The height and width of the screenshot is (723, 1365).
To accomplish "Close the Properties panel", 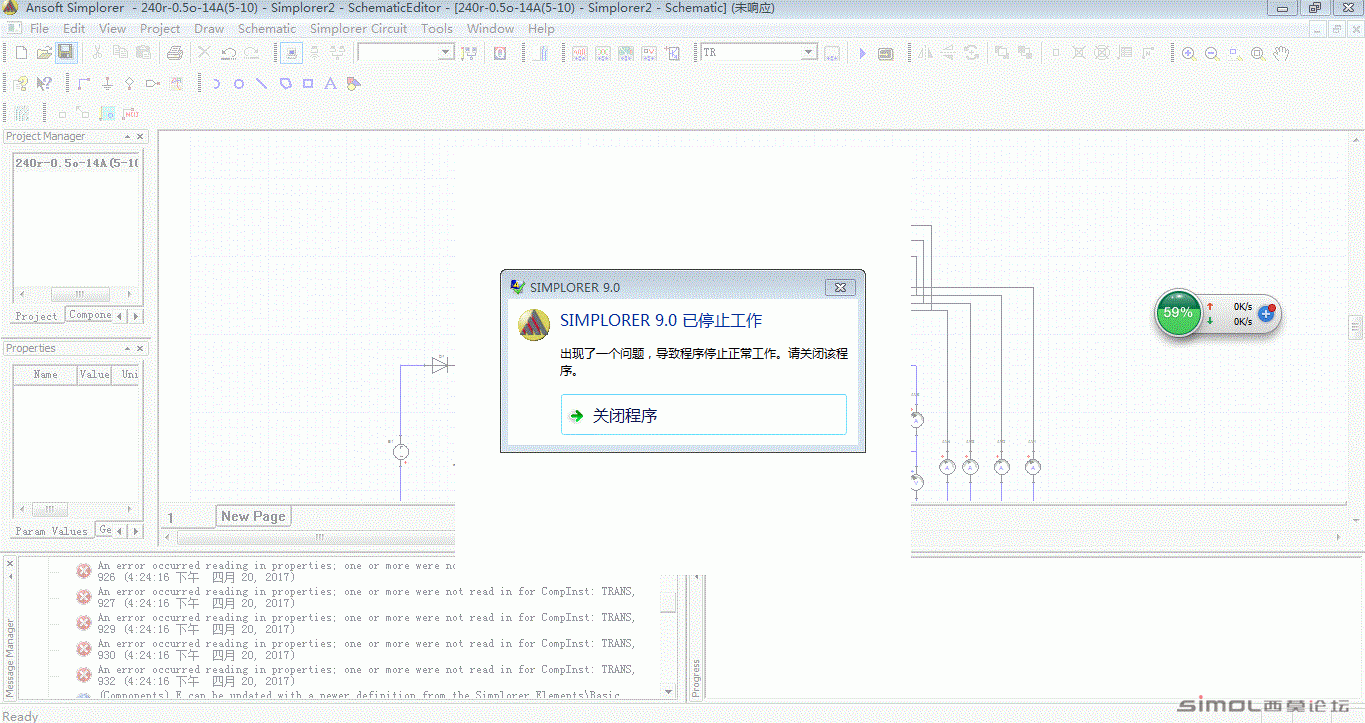I will point(140,348).
